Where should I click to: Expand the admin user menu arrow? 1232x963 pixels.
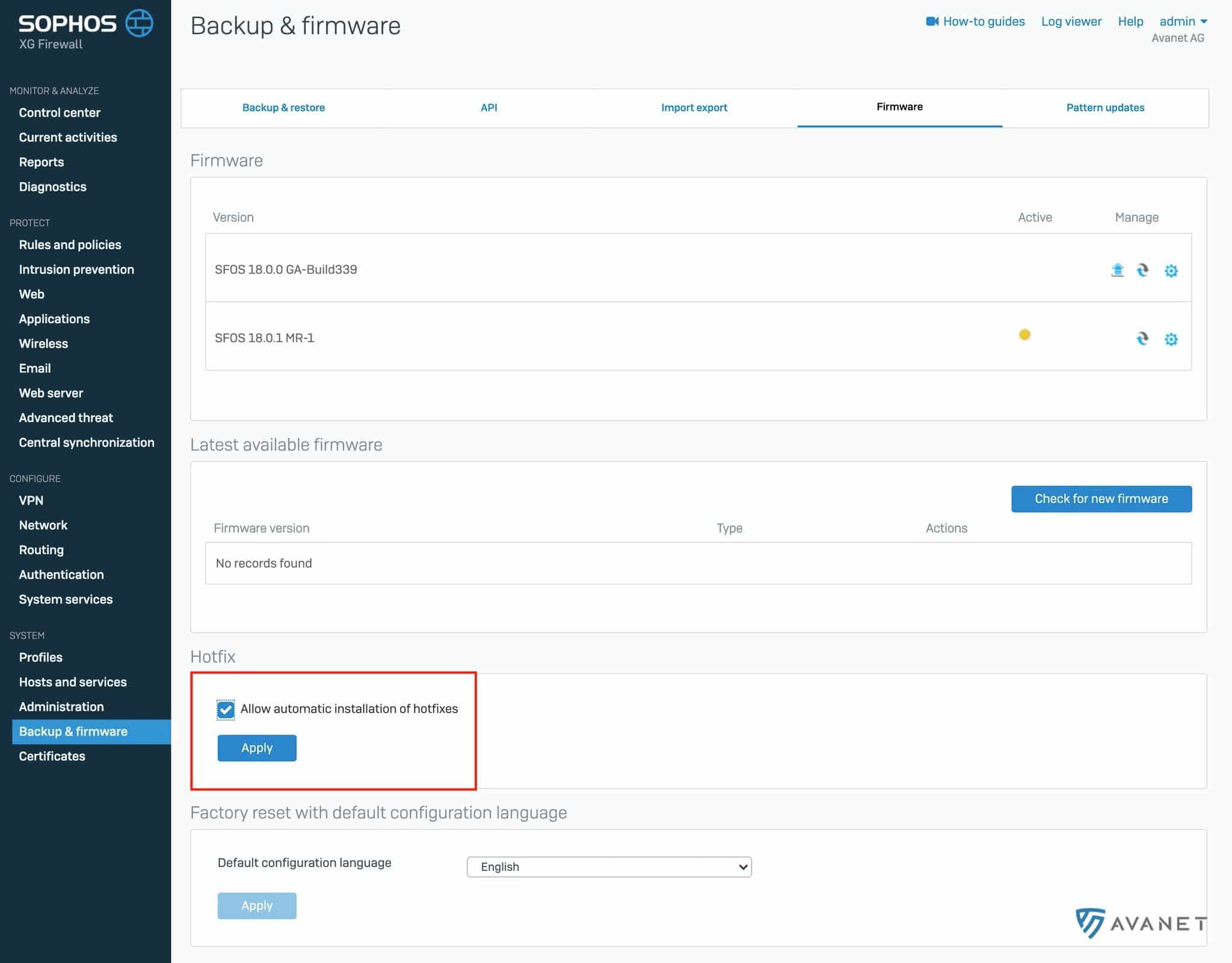pos(1204,22)
